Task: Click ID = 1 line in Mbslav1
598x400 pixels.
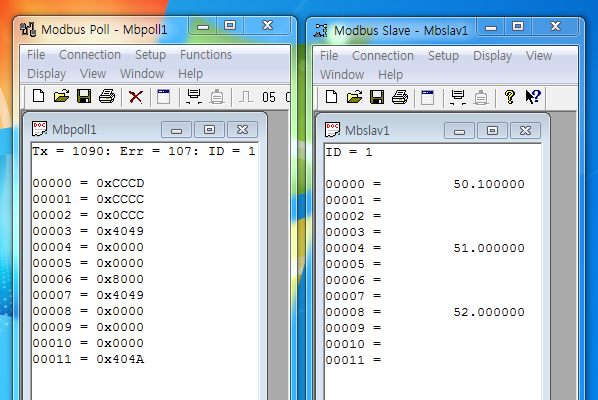Action: coord(349,152)
